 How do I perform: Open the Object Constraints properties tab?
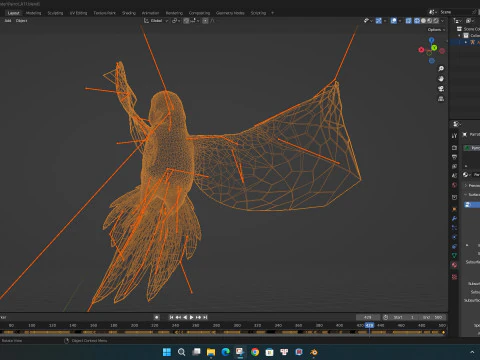(454, 247)
